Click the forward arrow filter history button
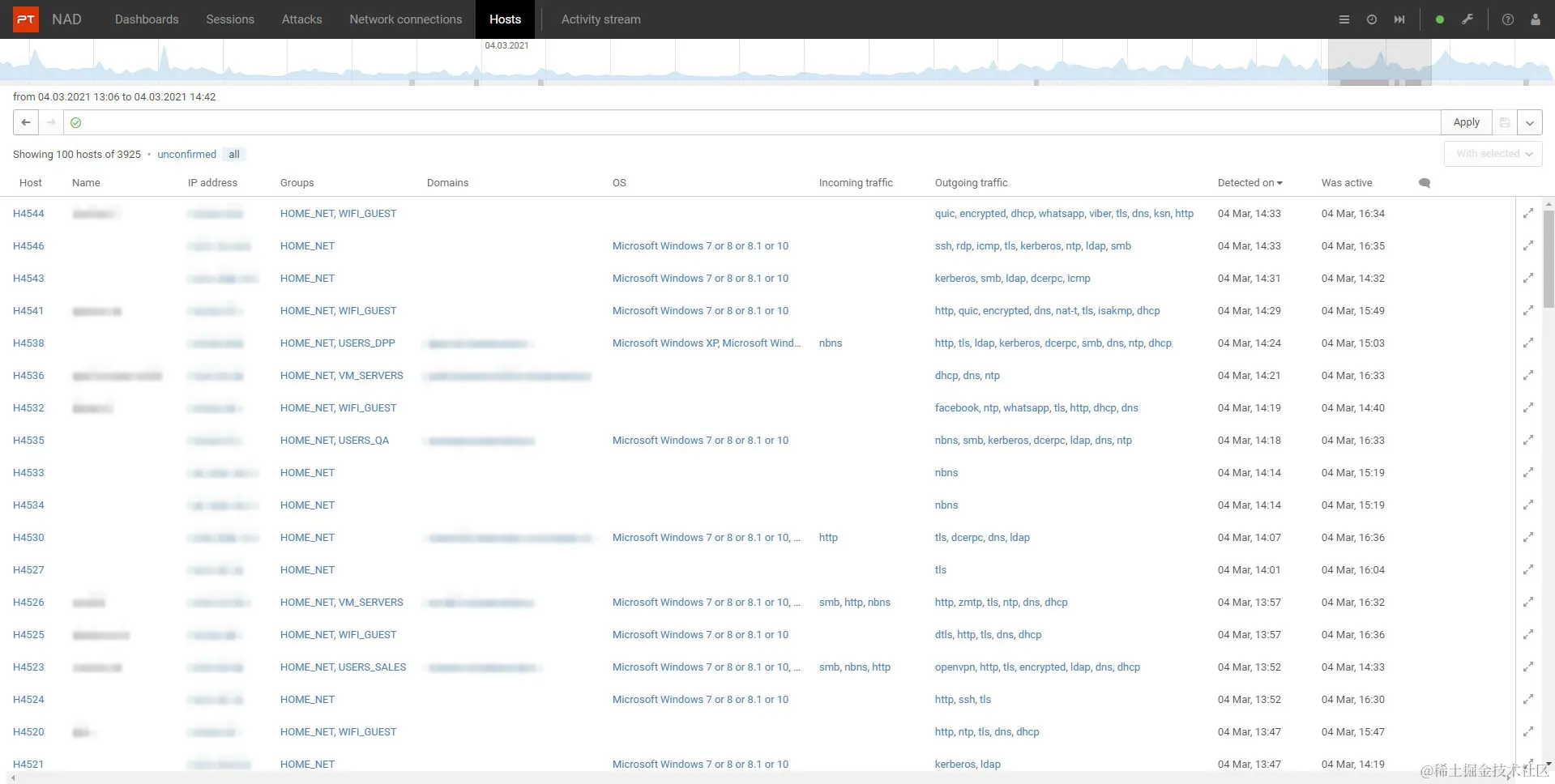1555x784 pixels. (x=51, y=122)
